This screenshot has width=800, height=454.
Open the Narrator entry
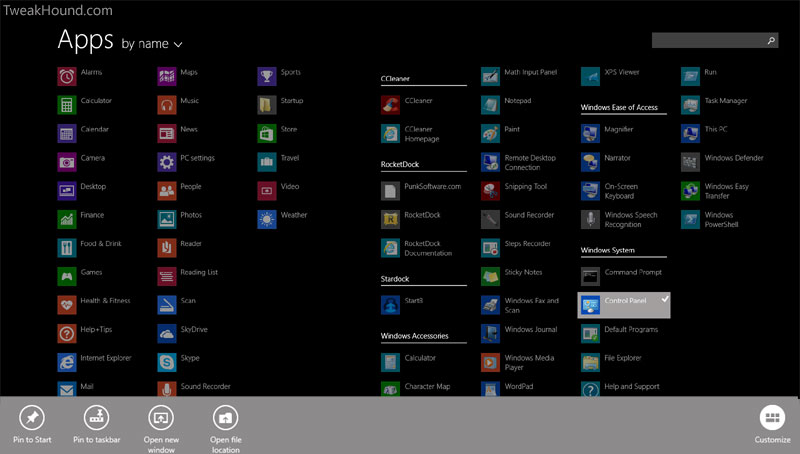(x=606, y=162)
